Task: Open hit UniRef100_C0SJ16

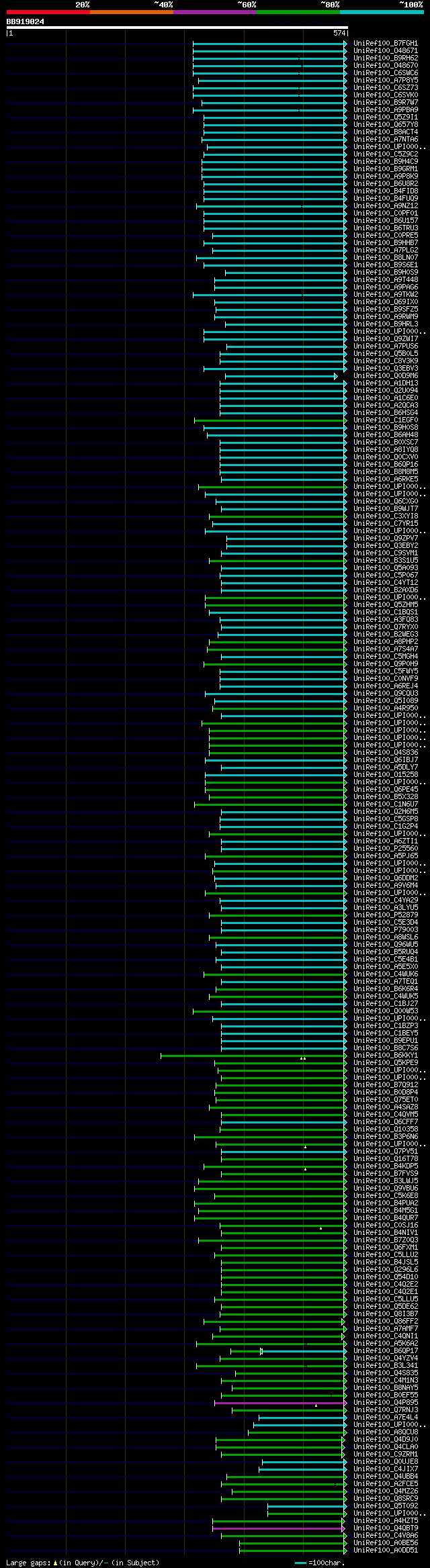Action: click(x=386, y=1226)
